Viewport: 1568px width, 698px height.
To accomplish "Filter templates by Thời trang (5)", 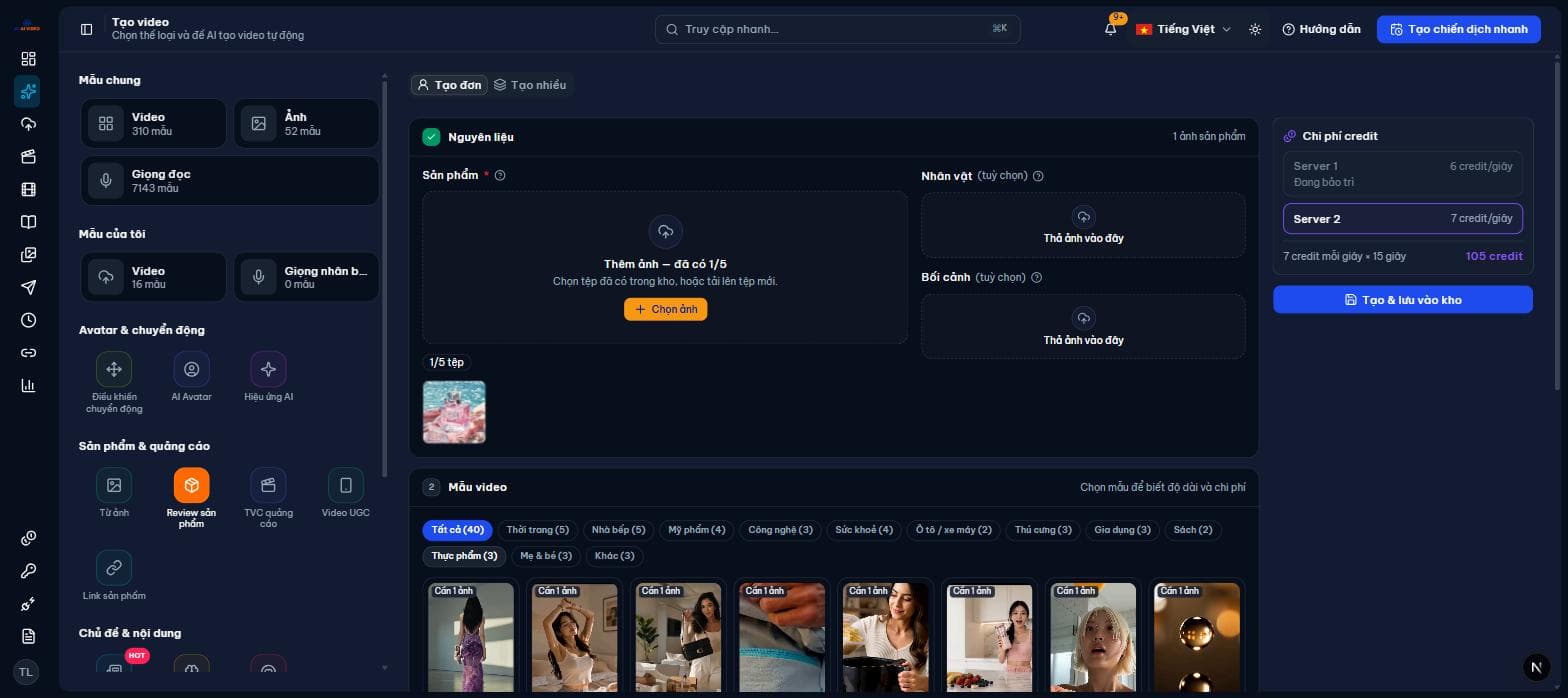I will click(x=537, y=530).
